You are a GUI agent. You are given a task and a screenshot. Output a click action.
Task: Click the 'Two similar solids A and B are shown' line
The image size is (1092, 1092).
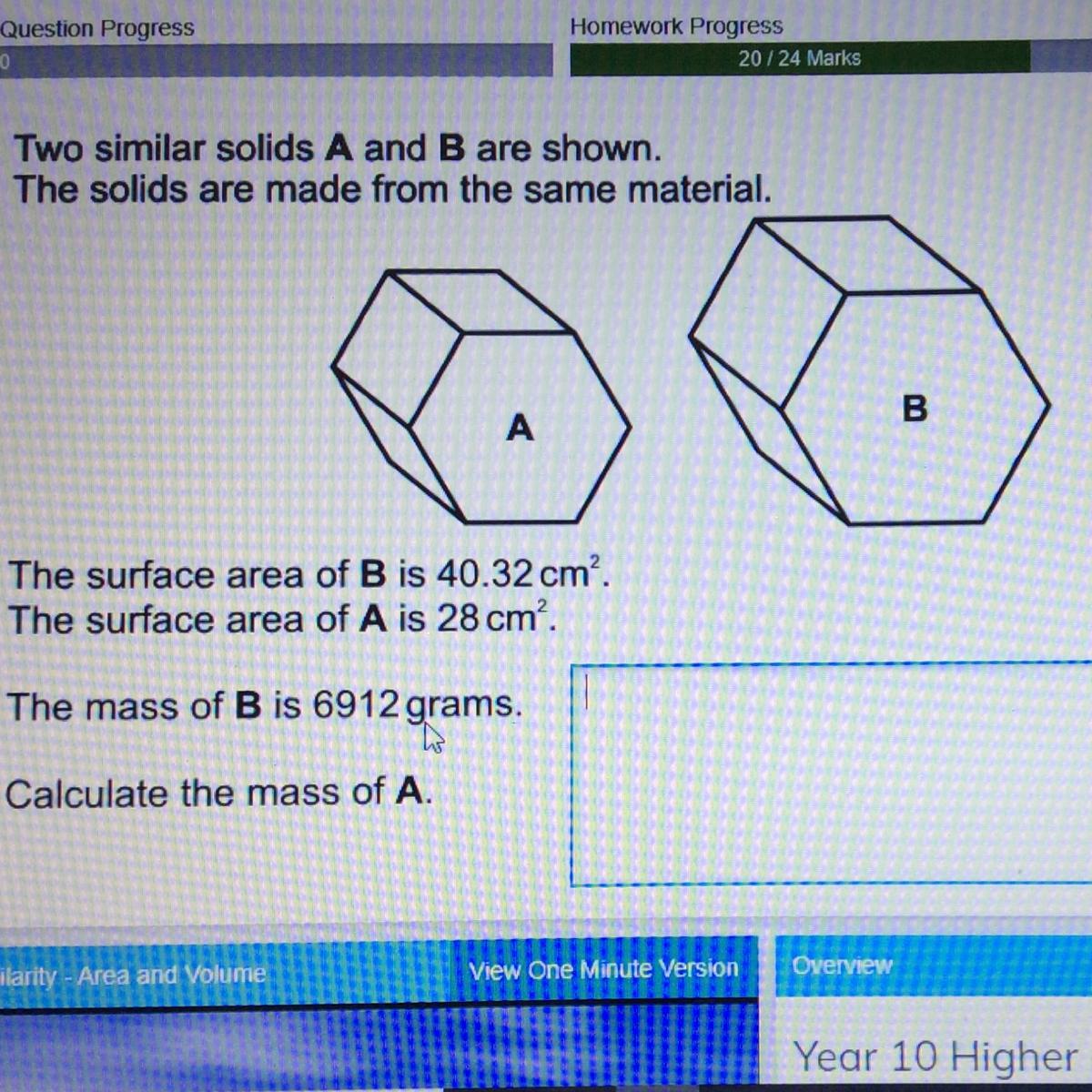click(338, 147)
